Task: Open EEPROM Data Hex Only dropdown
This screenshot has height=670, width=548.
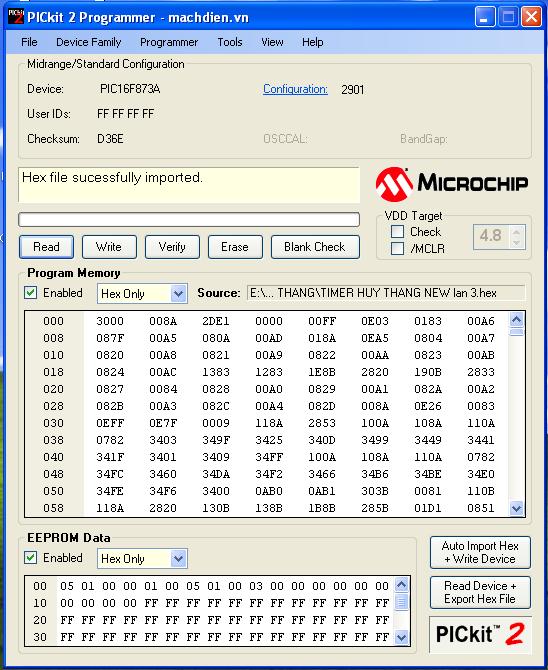Action: click(178, 559)
